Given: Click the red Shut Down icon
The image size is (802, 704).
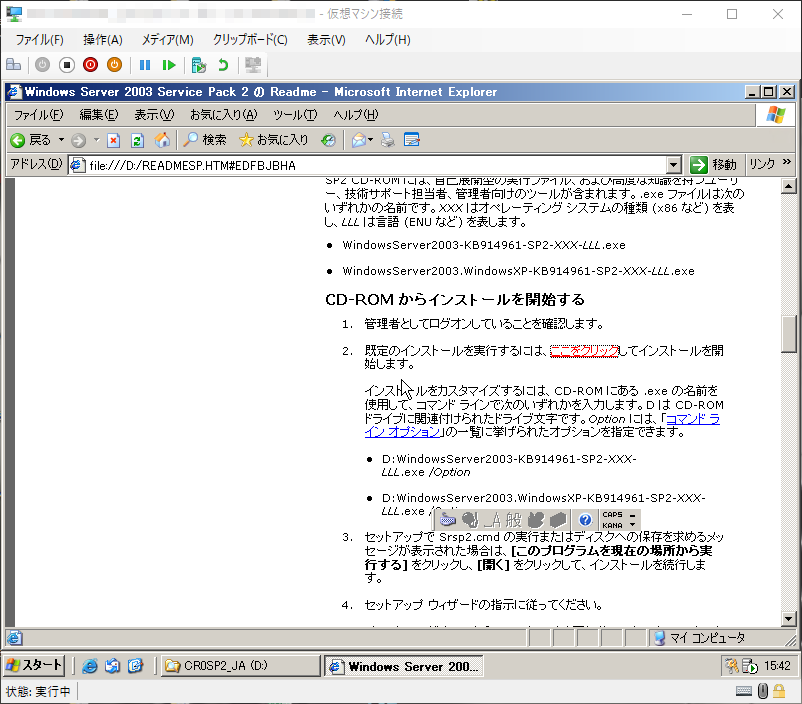Looking at the screenshot, I should coord(91,65).
